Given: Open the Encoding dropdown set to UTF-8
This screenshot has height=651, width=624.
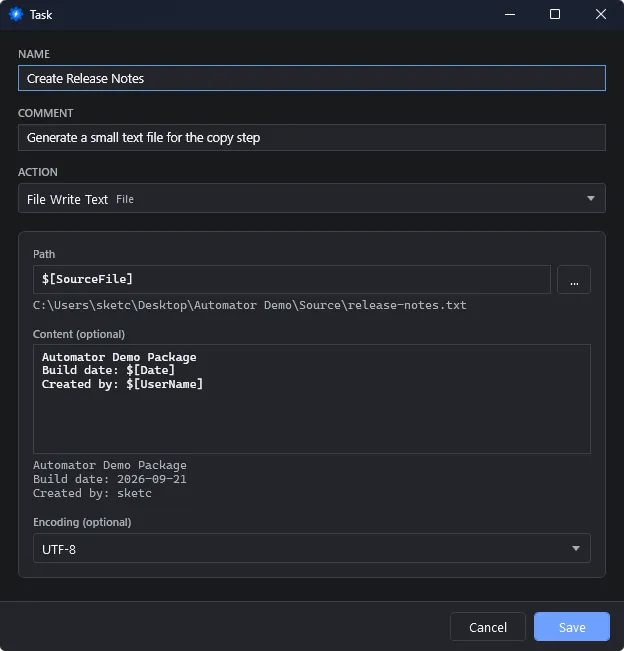Looking at the screenshot, I should [x=312, y=548].
